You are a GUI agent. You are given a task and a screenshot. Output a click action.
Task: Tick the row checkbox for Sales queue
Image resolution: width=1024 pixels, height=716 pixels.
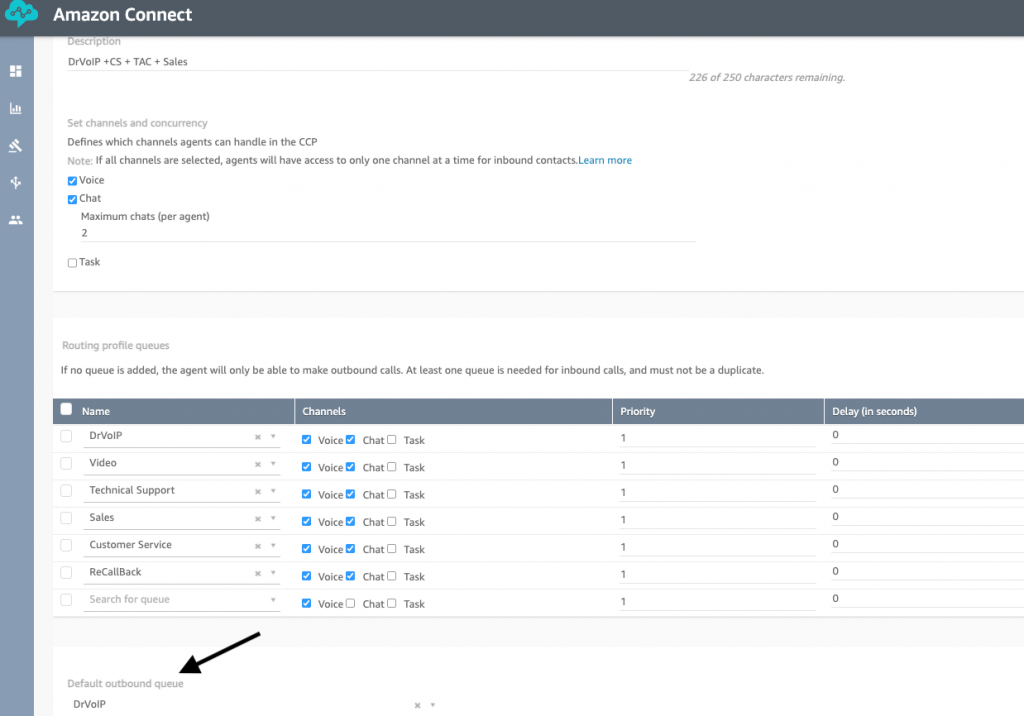[x=66, y=518]
